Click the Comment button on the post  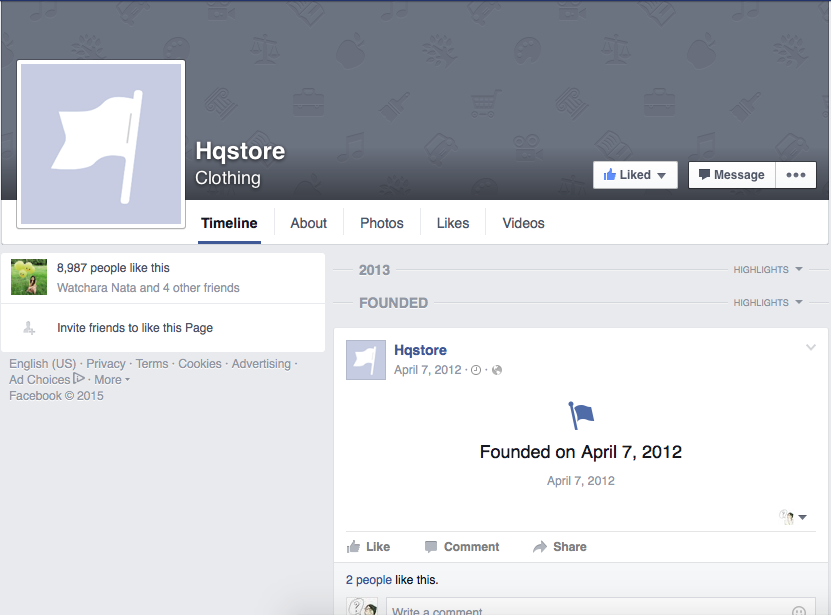click(462, 547)
